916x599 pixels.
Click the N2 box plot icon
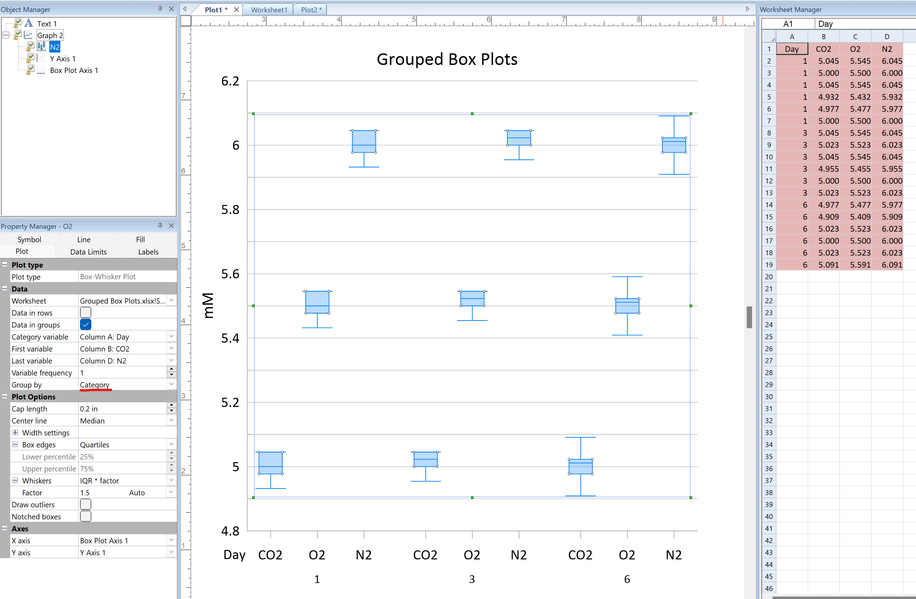point(41,47)
